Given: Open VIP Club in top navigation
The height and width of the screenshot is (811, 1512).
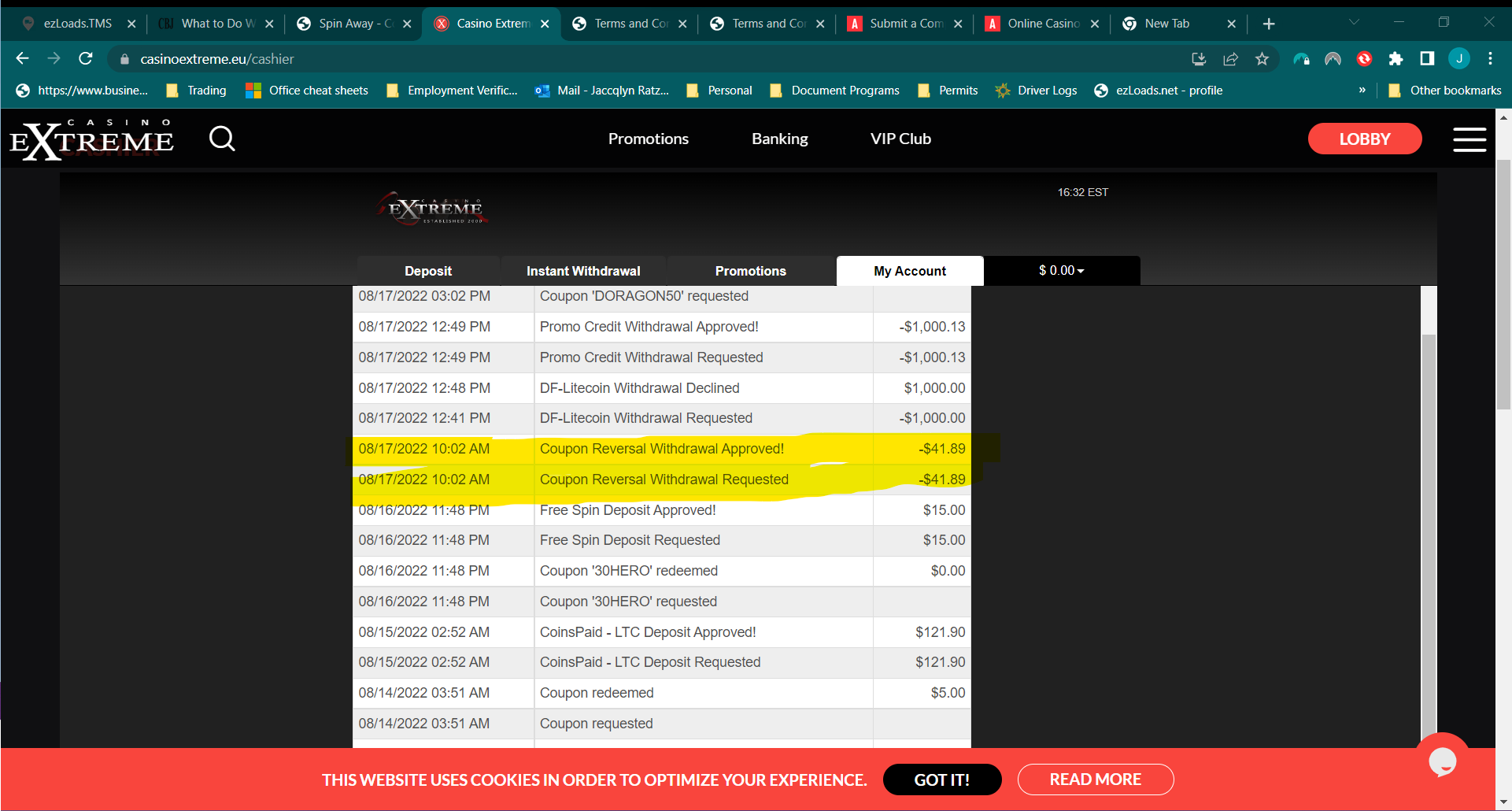Looking at the screenshot, I should tap(900, 139).
